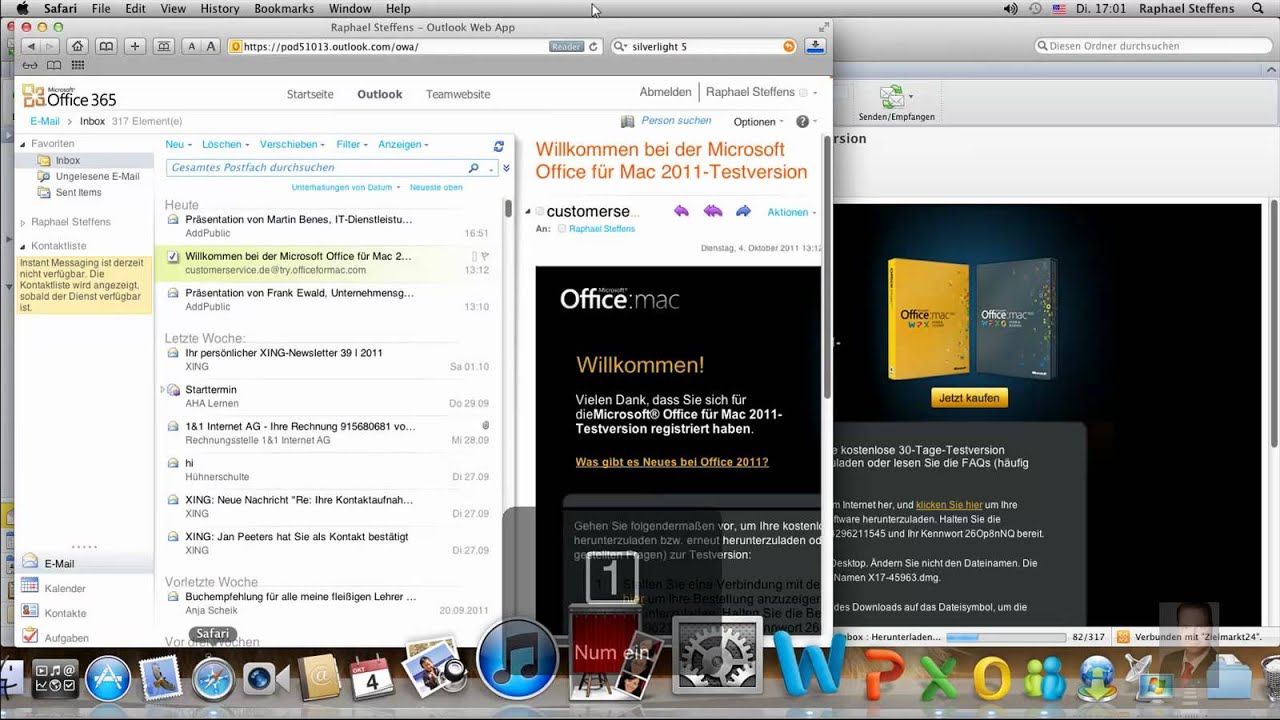This screenshot has height=720, width=1280.
Task: Reply all with the double purple arrow
Action: [713, 211]
